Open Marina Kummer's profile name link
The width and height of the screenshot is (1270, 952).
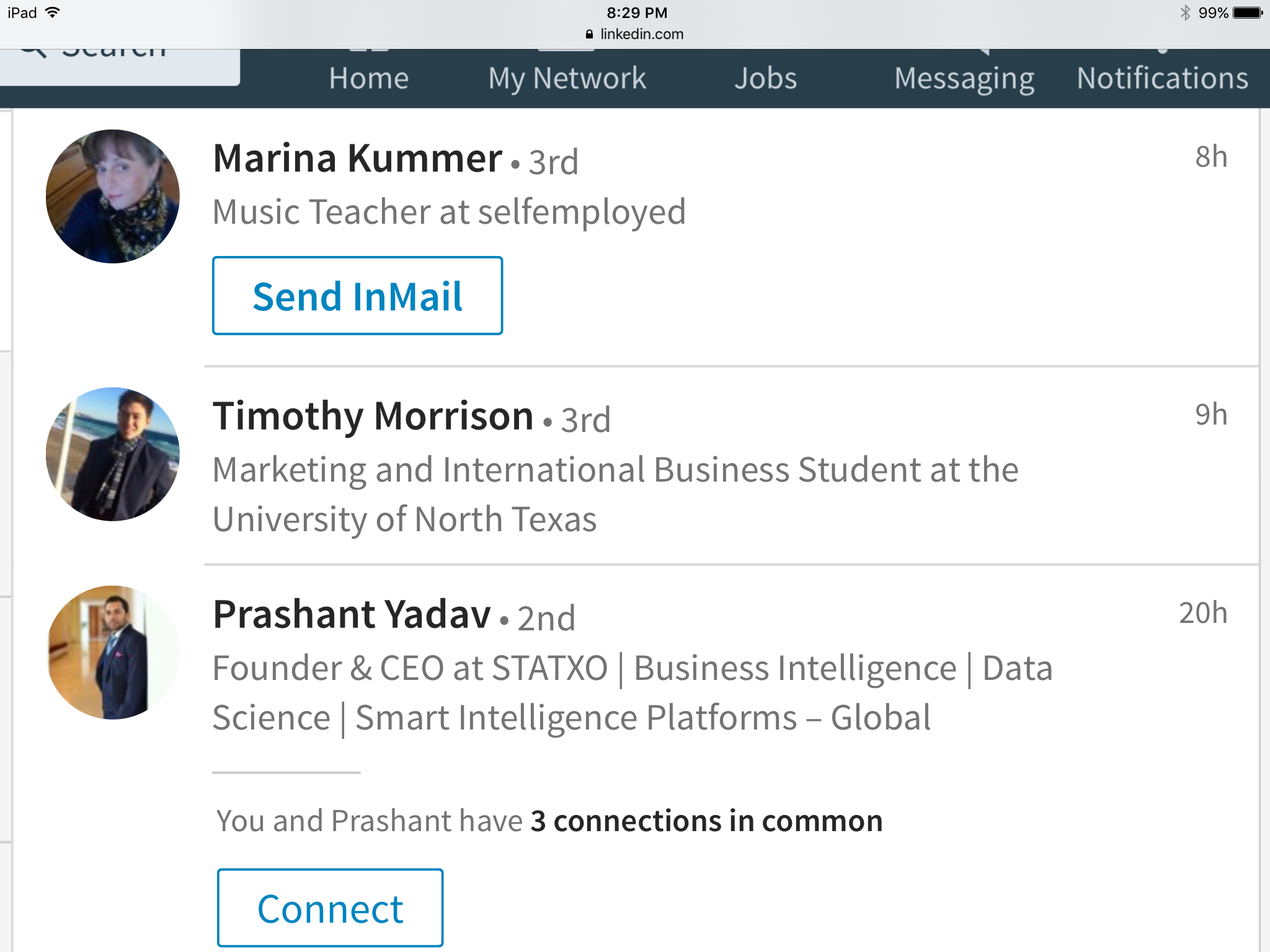(357, 159)
